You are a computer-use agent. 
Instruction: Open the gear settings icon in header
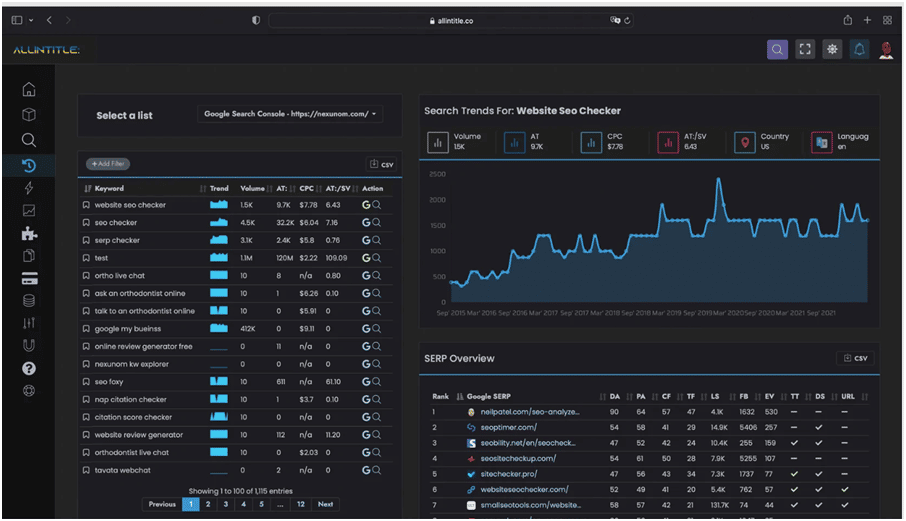(x=832, y=50)
